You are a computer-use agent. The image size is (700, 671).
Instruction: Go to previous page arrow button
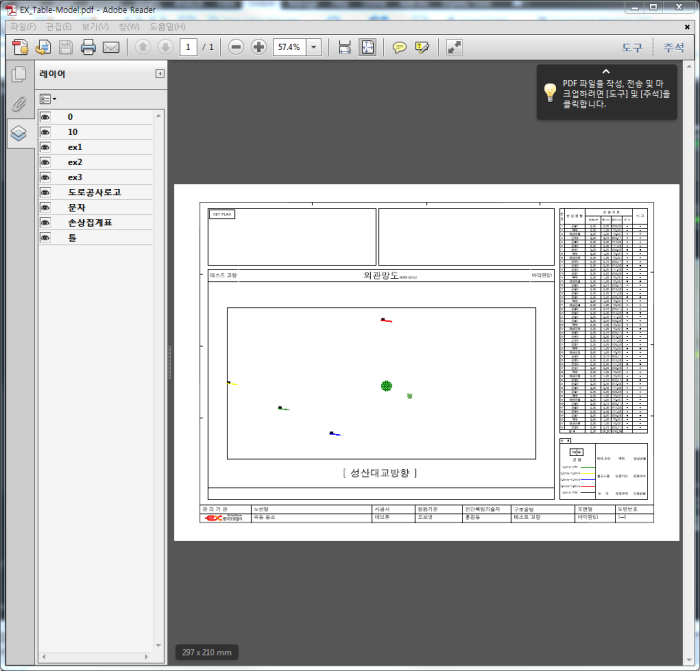pyautogui.click(x=143, y=47)
